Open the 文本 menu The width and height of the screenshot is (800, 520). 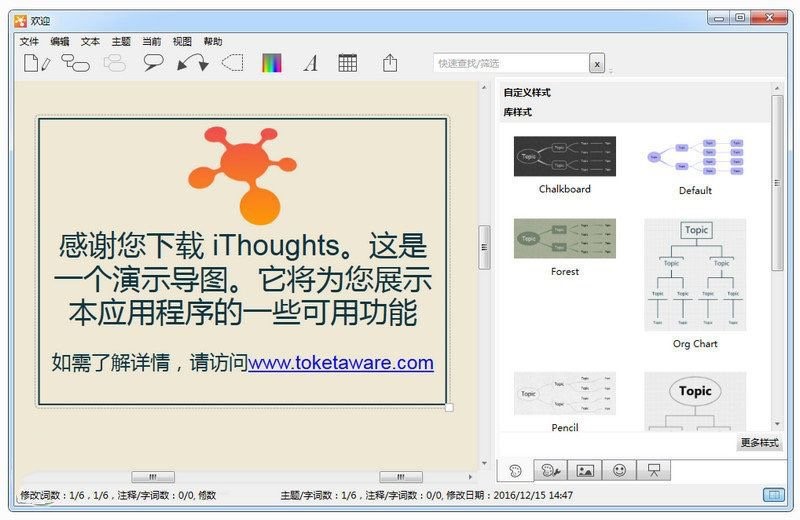click(90, 41)
